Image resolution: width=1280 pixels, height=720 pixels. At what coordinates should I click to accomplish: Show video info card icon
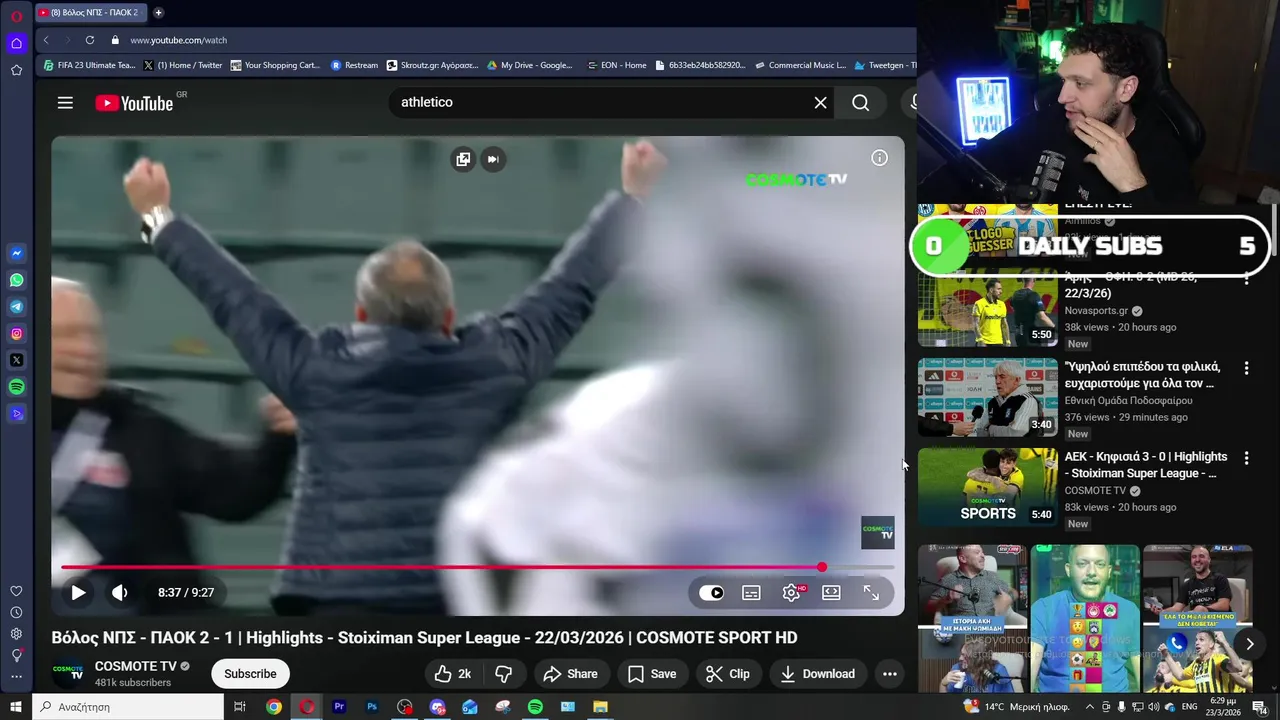coord(879,158)
